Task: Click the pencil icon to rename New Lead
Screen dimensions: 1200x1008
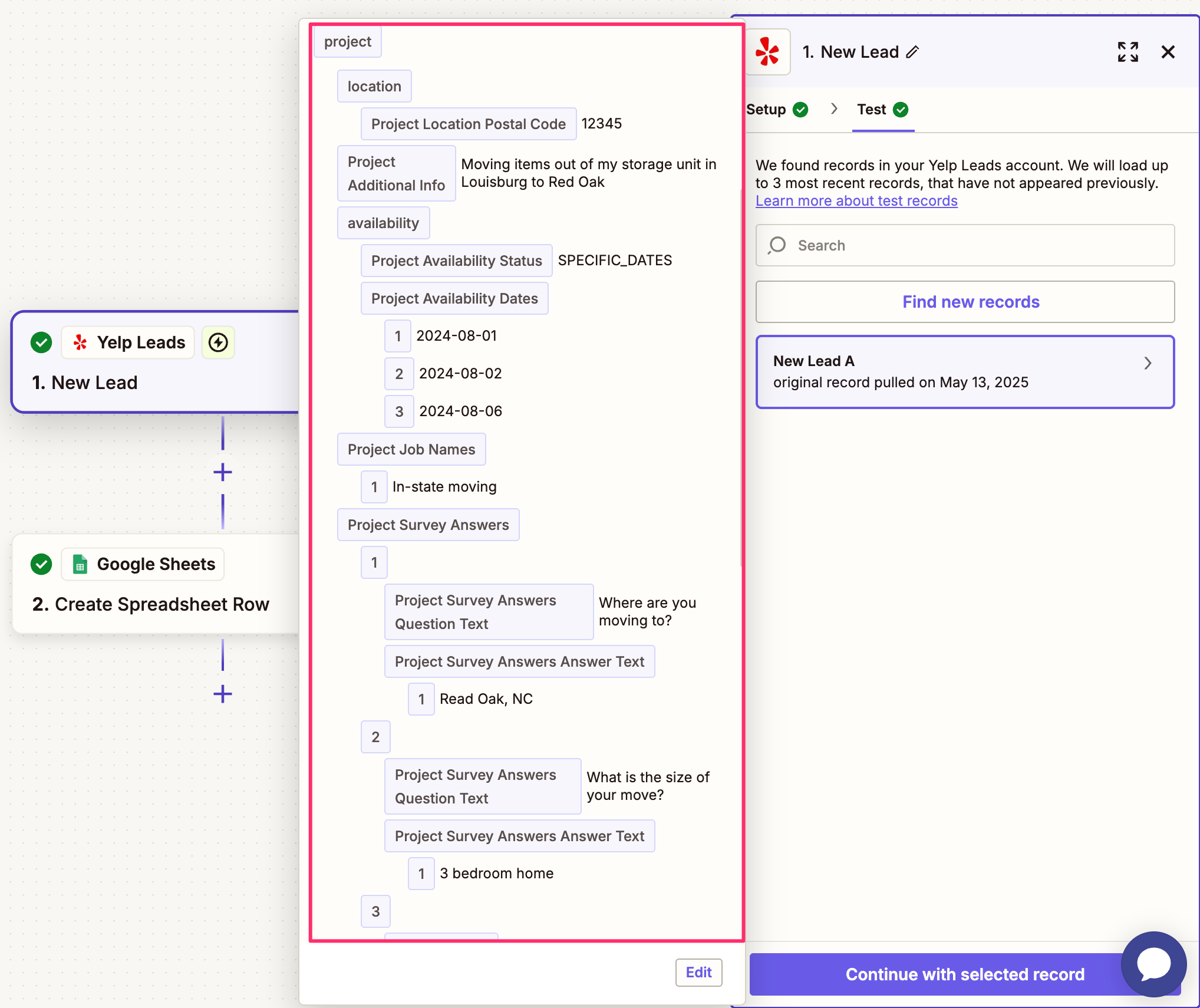Action: click(x=912, y=52)
